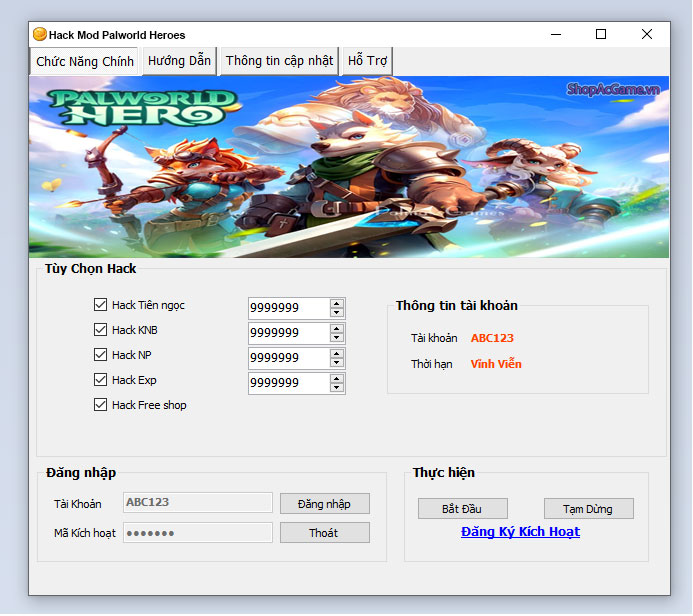Click the Palworld Hero banner image
The height and width of the screenshot is (616, 693).
pos(349,167)
